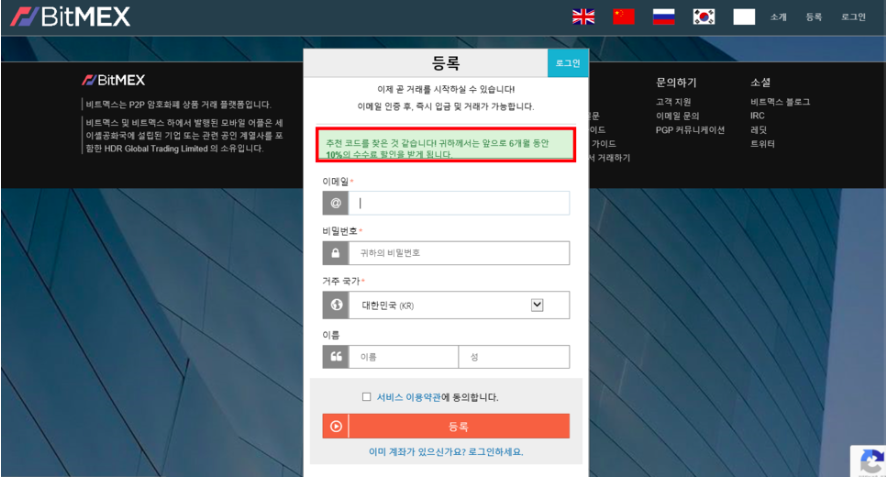
Task: Click the green referral discount notice
Action: pyautogui.click(x=446, y=146)
